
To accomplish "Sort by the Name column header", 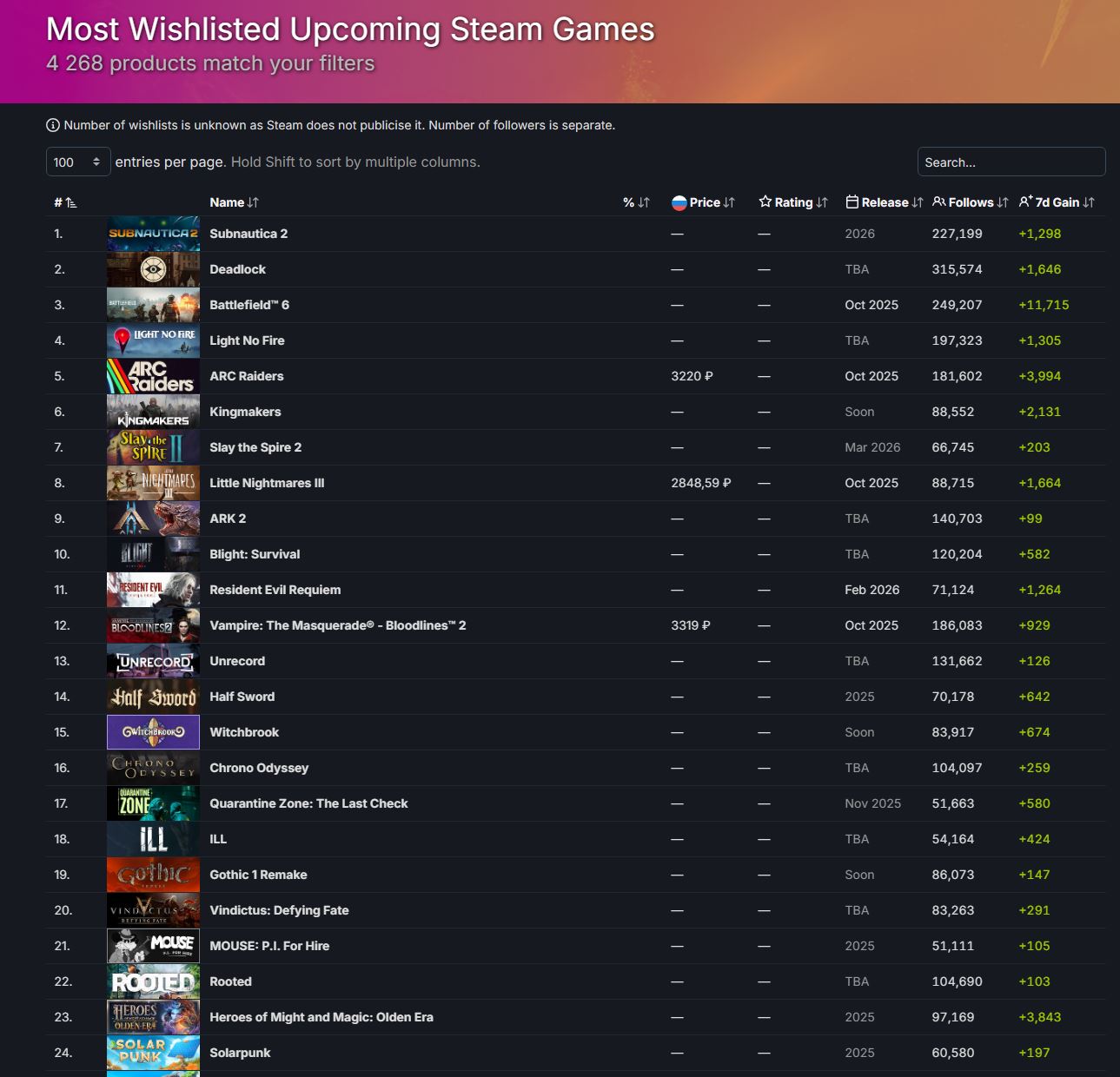I will (234, 202).
